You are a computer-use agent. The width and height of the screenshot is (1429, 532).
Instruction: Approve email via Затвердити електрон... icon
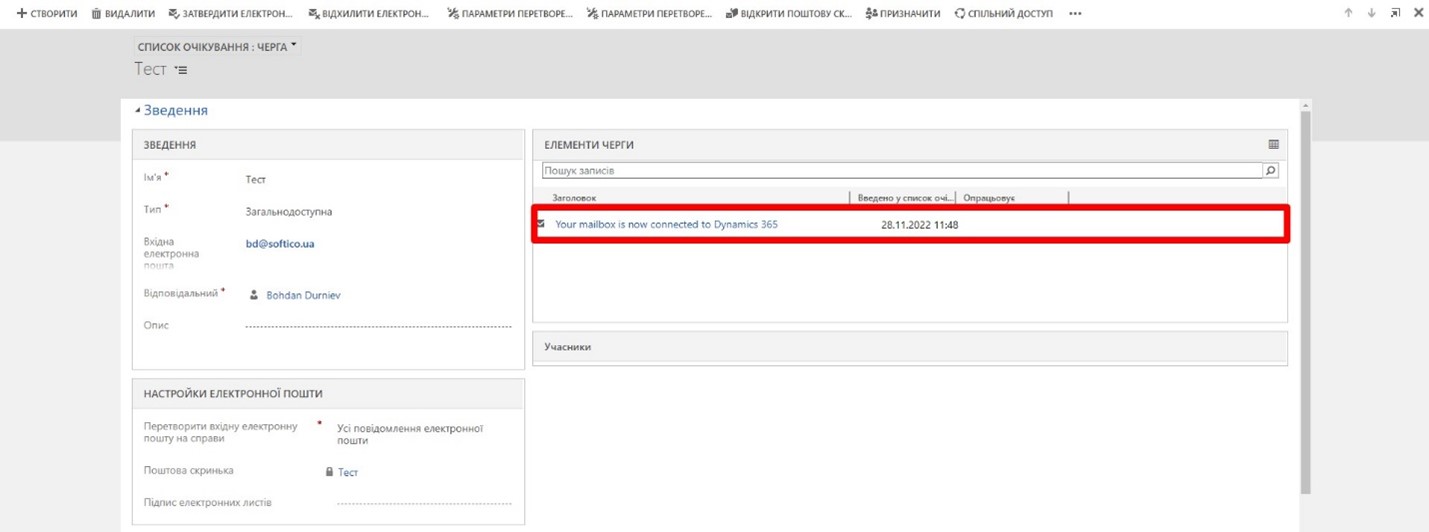(174, 14)
